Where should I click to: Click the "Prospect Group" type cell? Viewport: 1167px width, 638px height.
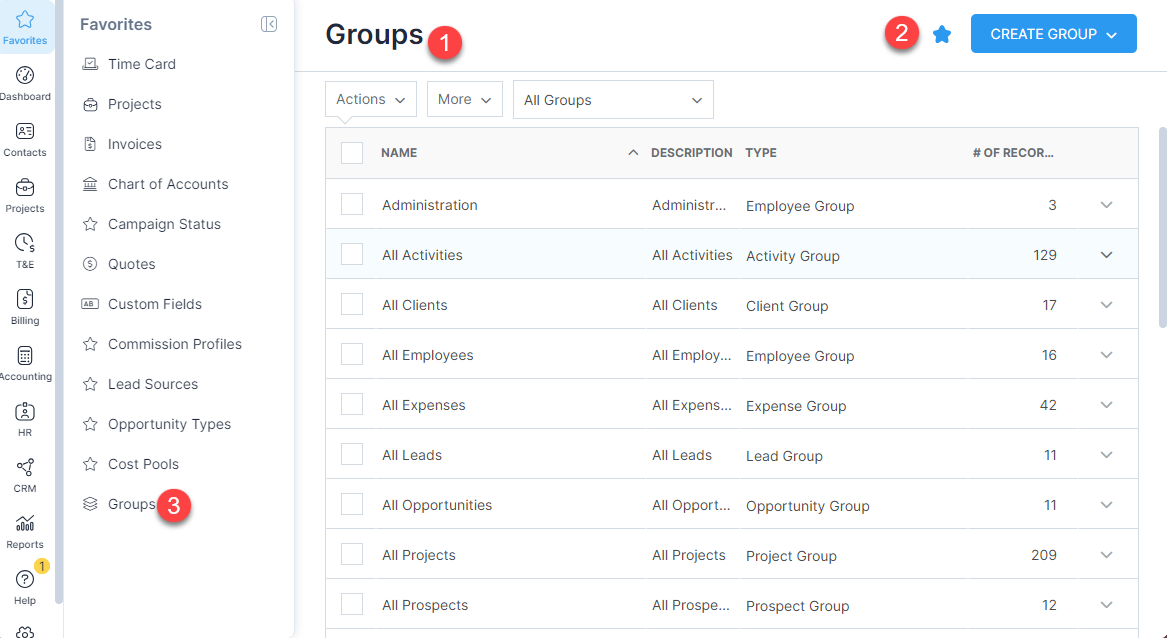[x=797, y=606]
